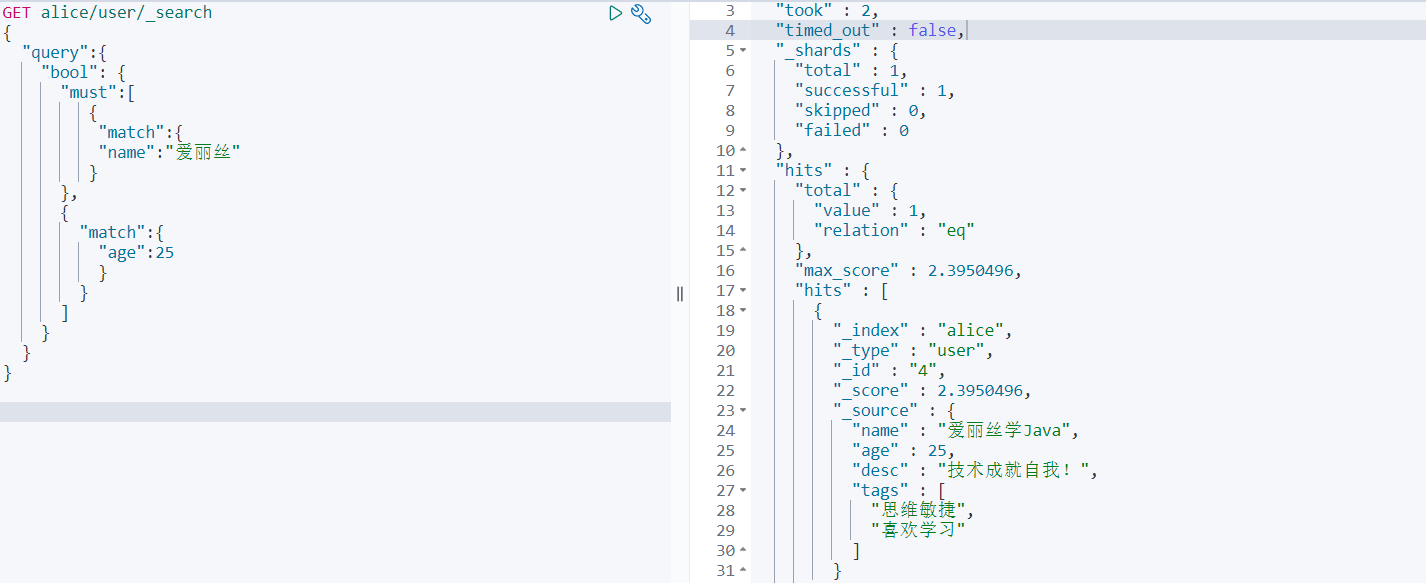Click the green Send request play icon
This screenshot has width=1426, height=583.
point(616,13)
